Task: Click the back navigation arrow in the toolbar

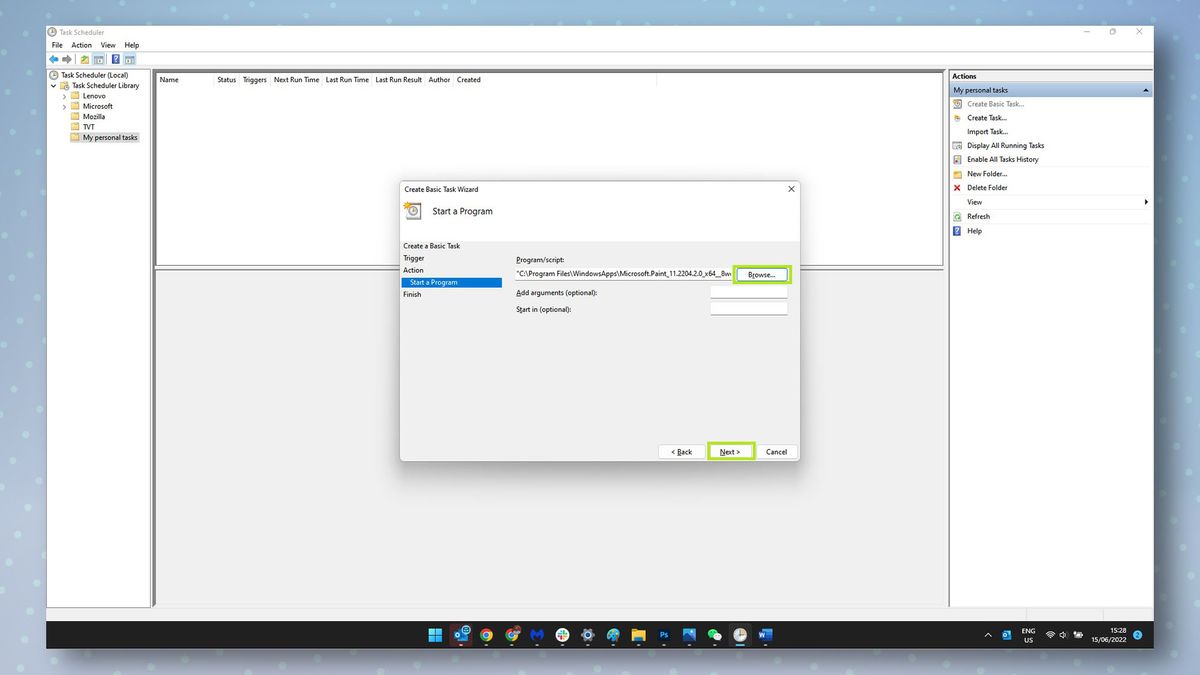Action: tap(53, 59)
